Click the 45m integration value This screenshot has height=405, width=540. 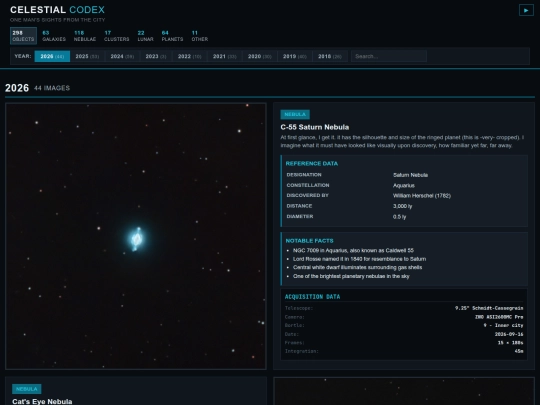click(519, 351)
